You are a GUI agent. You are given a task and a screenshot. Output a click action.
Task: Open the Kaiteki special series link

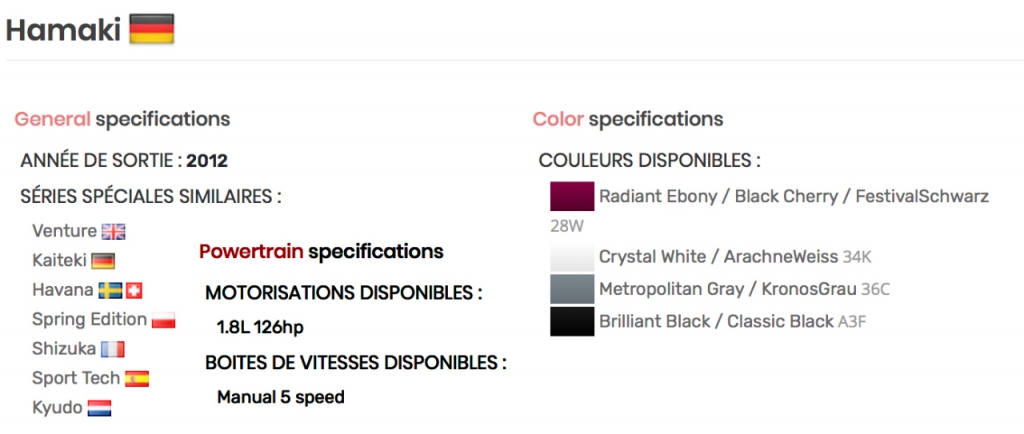point(59,260)
